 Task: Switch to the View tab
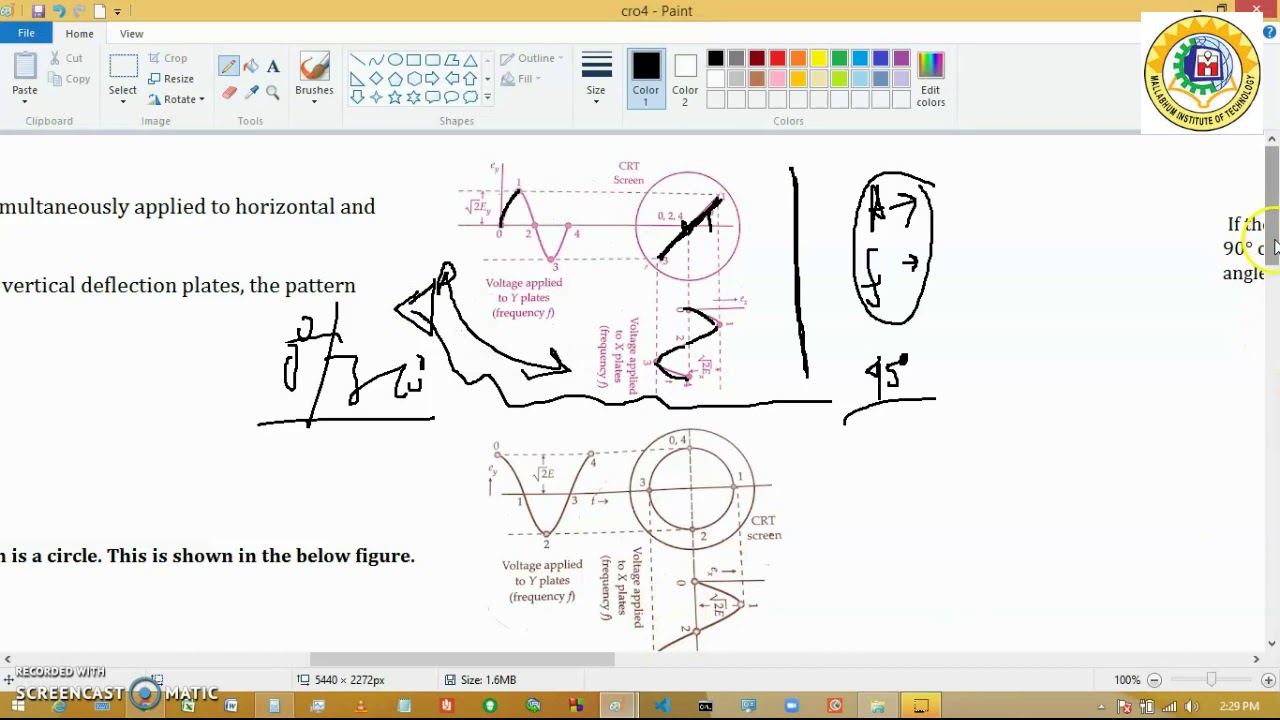[131, 33]
